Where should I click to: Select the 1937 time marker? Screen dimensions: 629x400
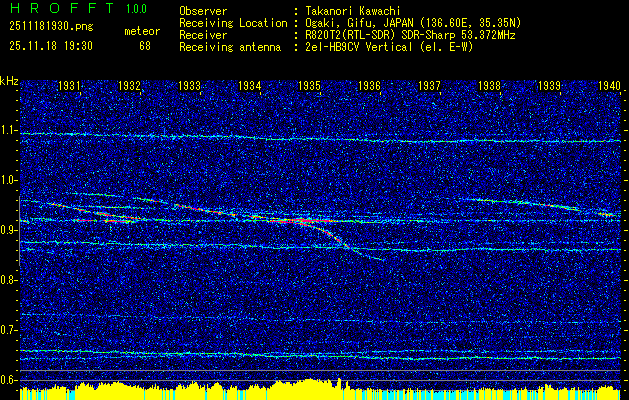pyautogui.click(x=429, y=87)
